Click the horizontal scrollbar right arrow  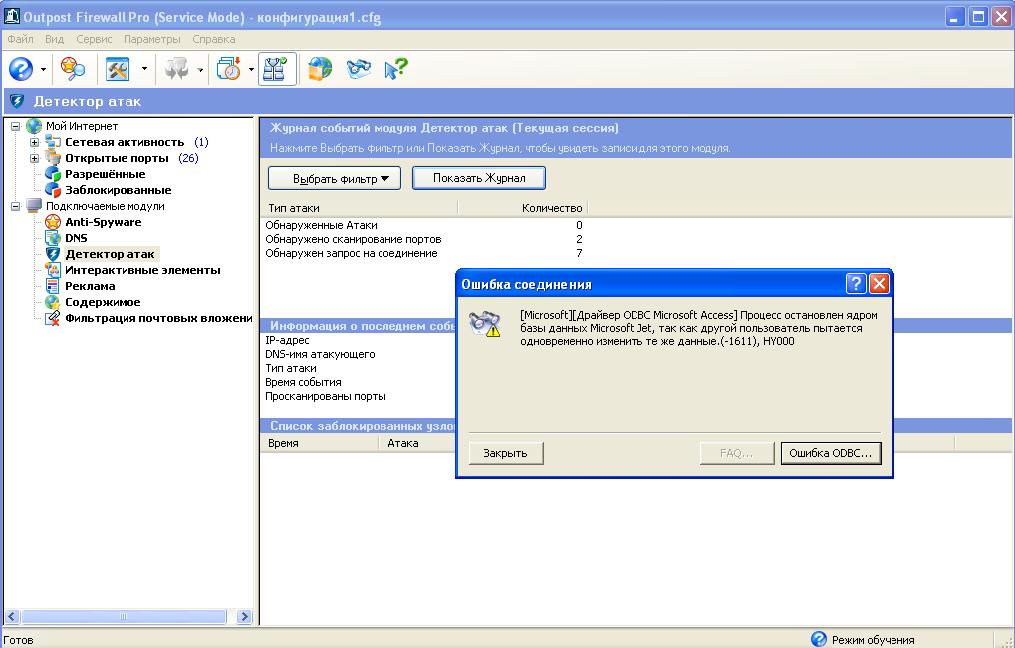pyautogui.click(x=244, y=616)
